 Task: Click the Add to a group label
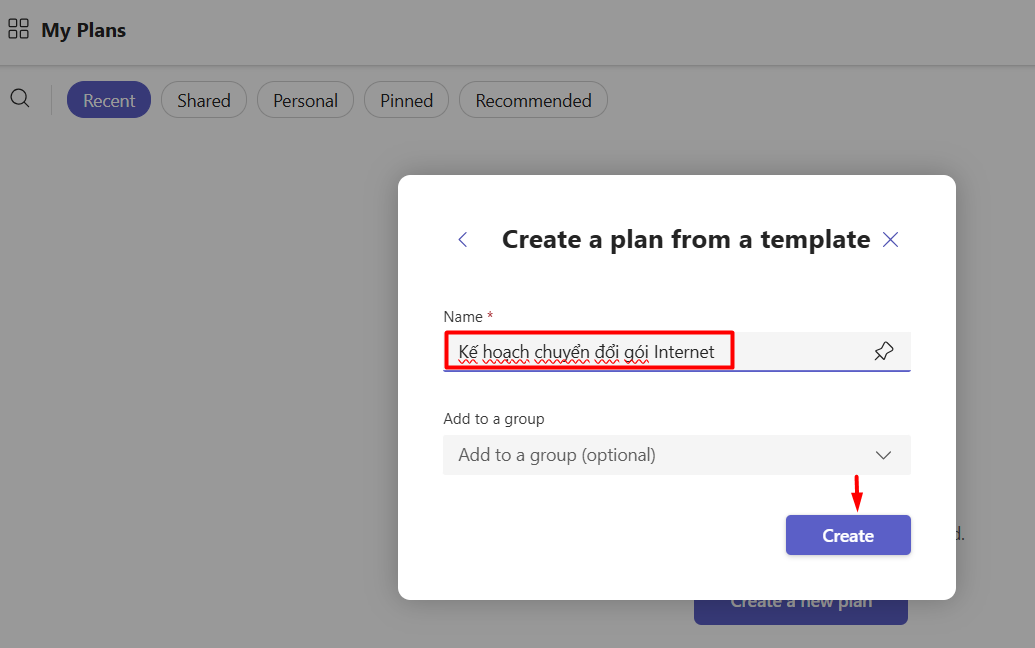(x=494, y=419)
